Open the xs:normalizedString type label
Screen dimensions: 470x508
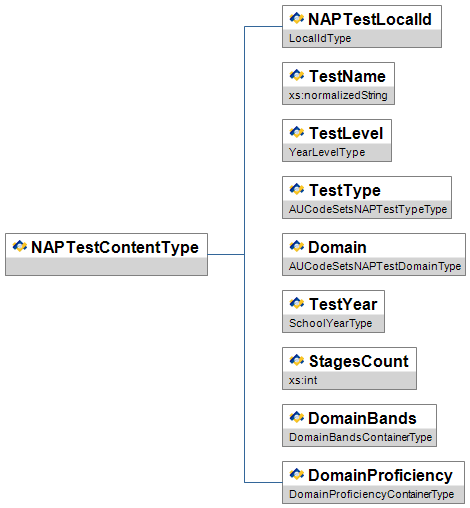click(338, 95)
